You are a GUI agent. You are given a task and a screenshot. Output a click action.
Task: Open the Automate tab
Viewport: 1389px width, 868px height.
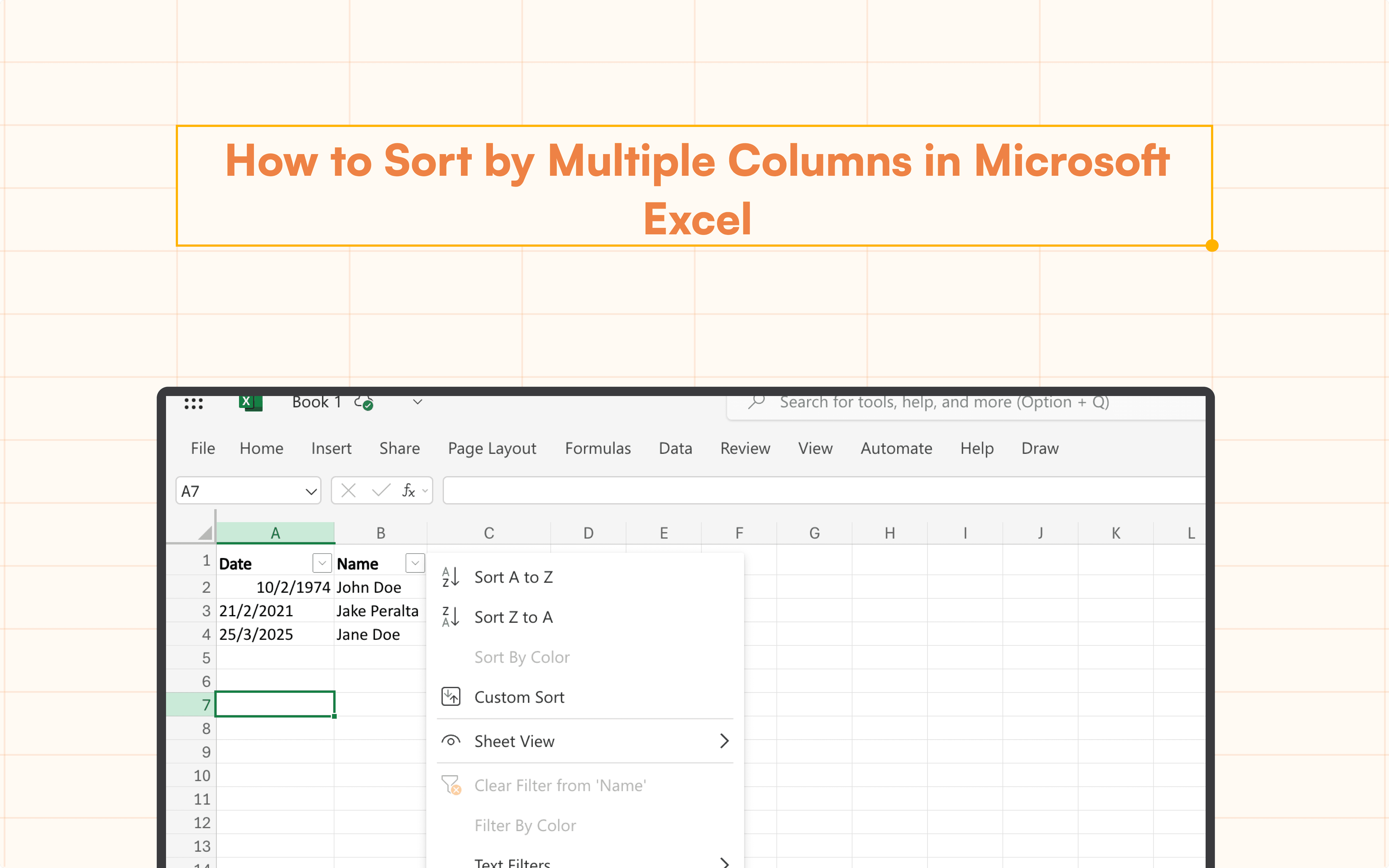point(896,448)
